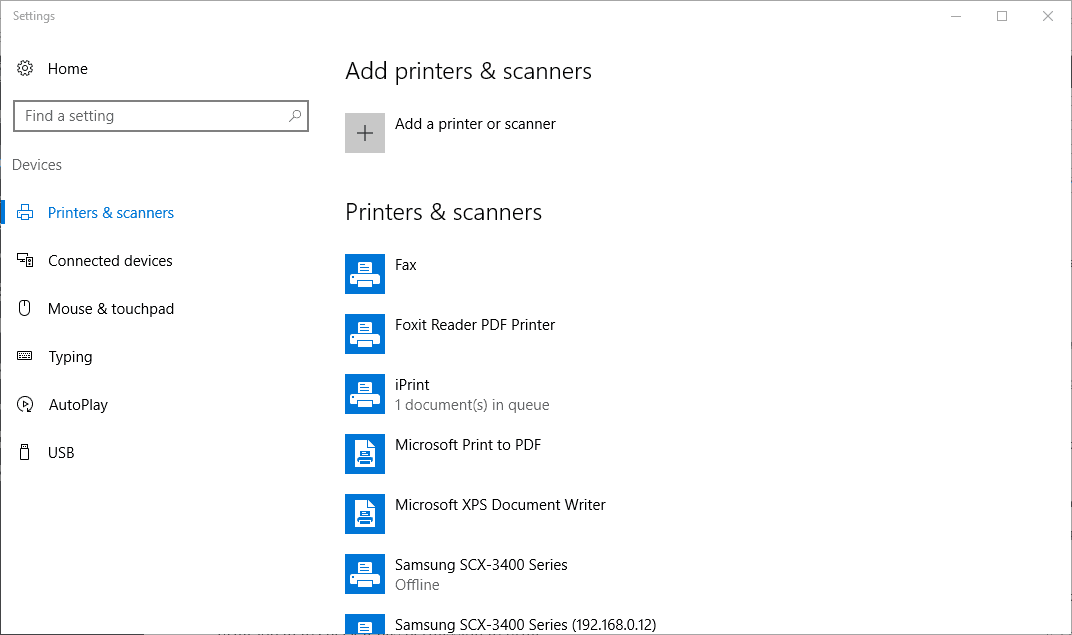
Task: Click the plus icon to add printer
Action: 365,133
